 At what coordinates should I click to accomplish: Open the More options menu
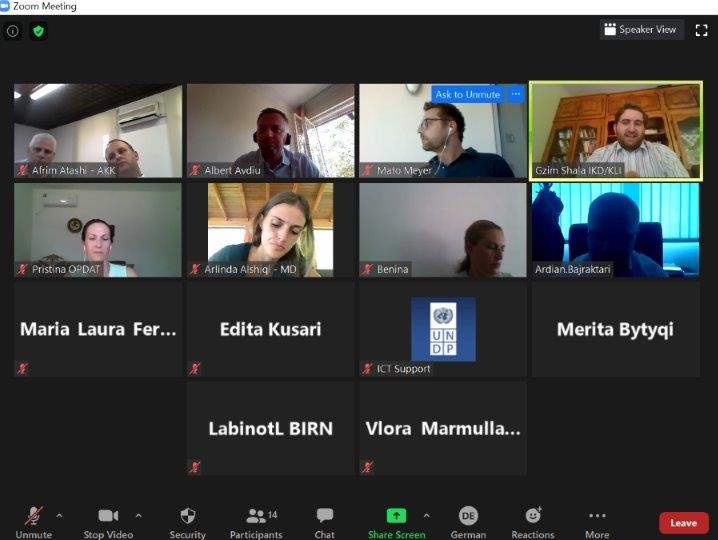(597, 523)
